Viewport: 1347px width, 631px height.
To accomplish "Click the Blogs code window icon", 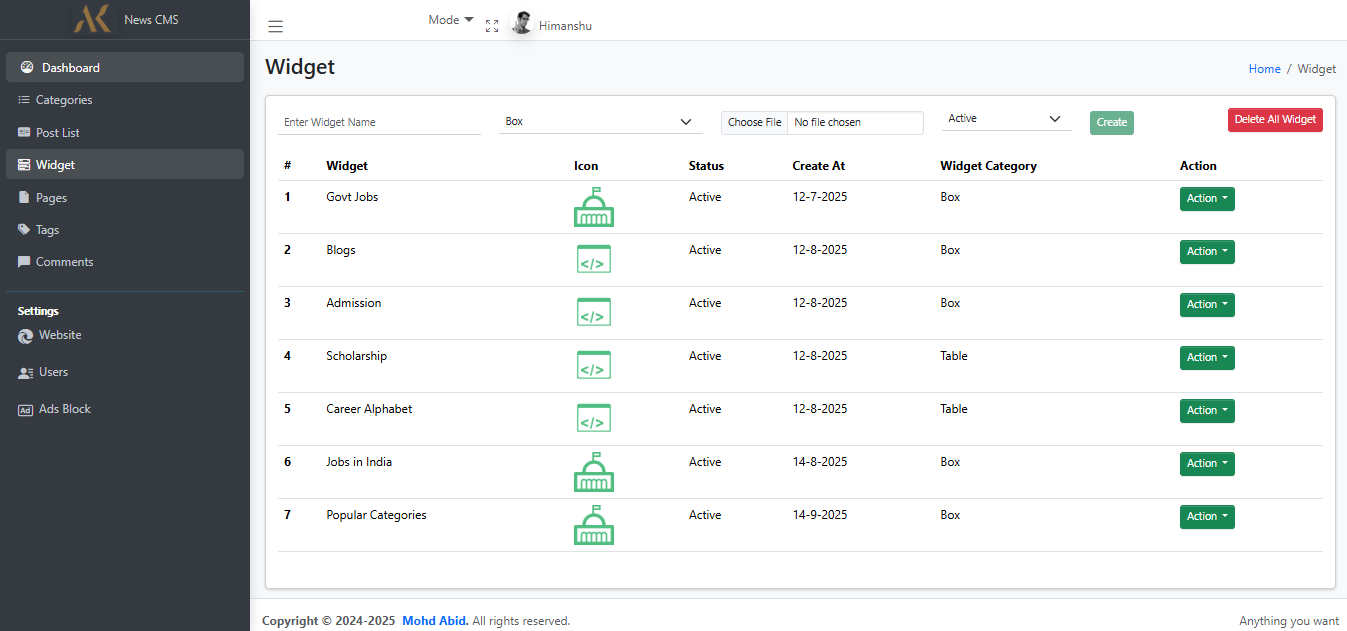I will click(593, 259).
